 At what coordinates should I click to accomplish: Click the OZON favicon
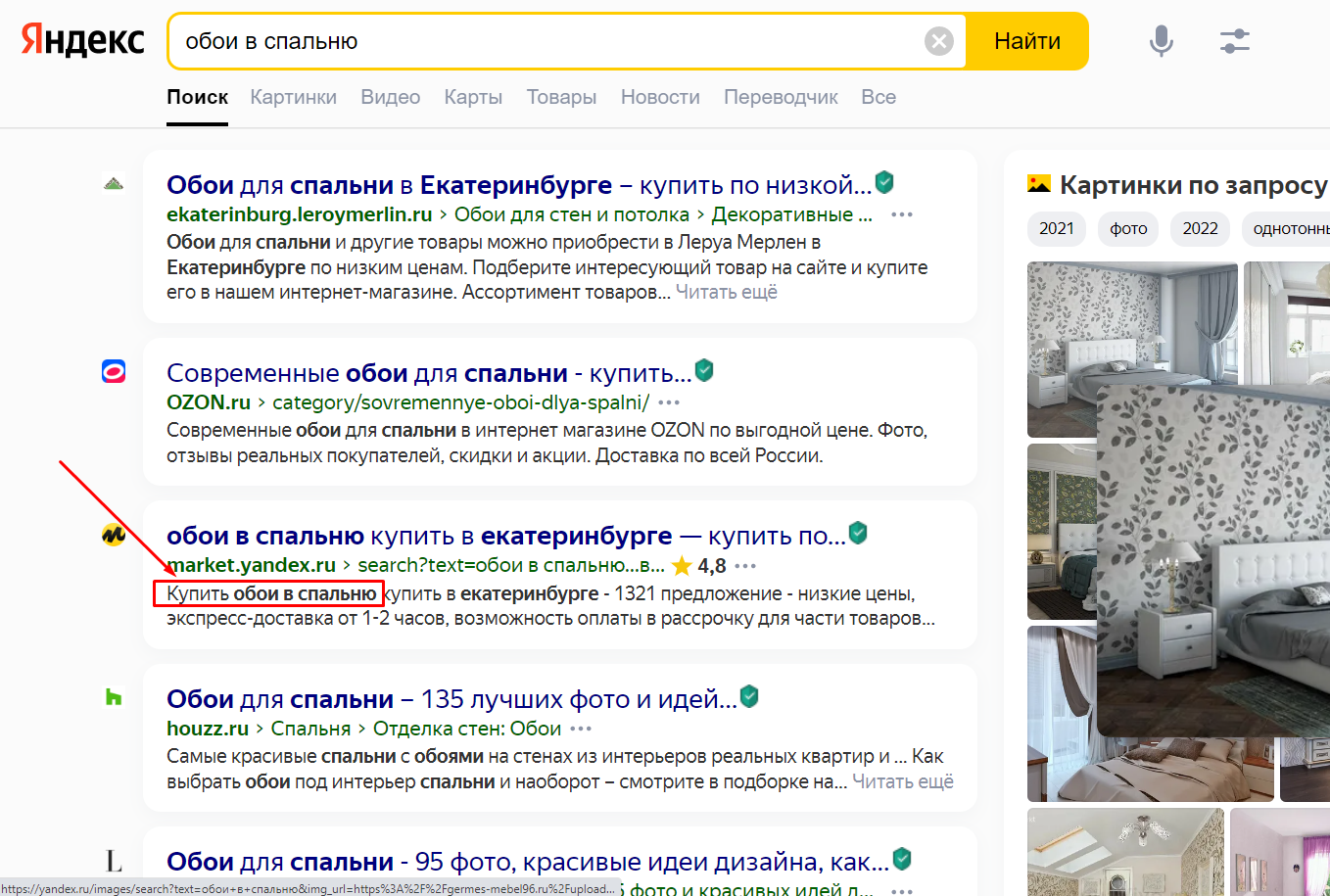coord(114,371)
